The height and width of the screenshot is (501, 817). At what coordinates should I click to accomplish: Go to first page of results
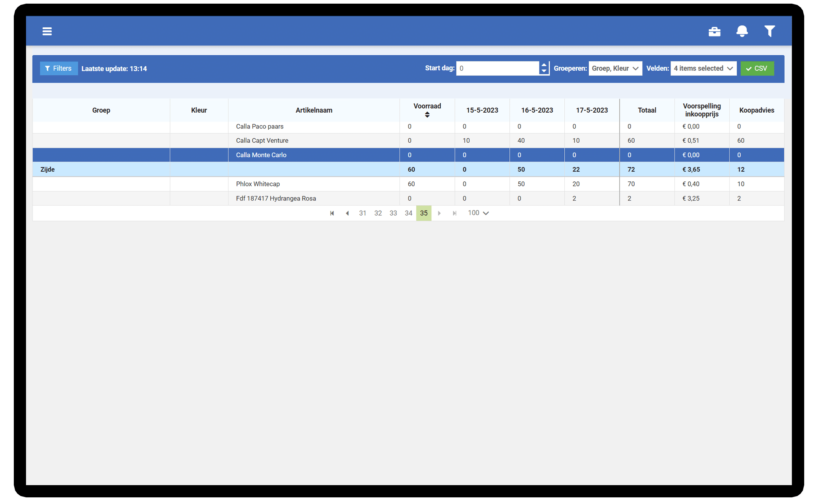coord(332,213)
